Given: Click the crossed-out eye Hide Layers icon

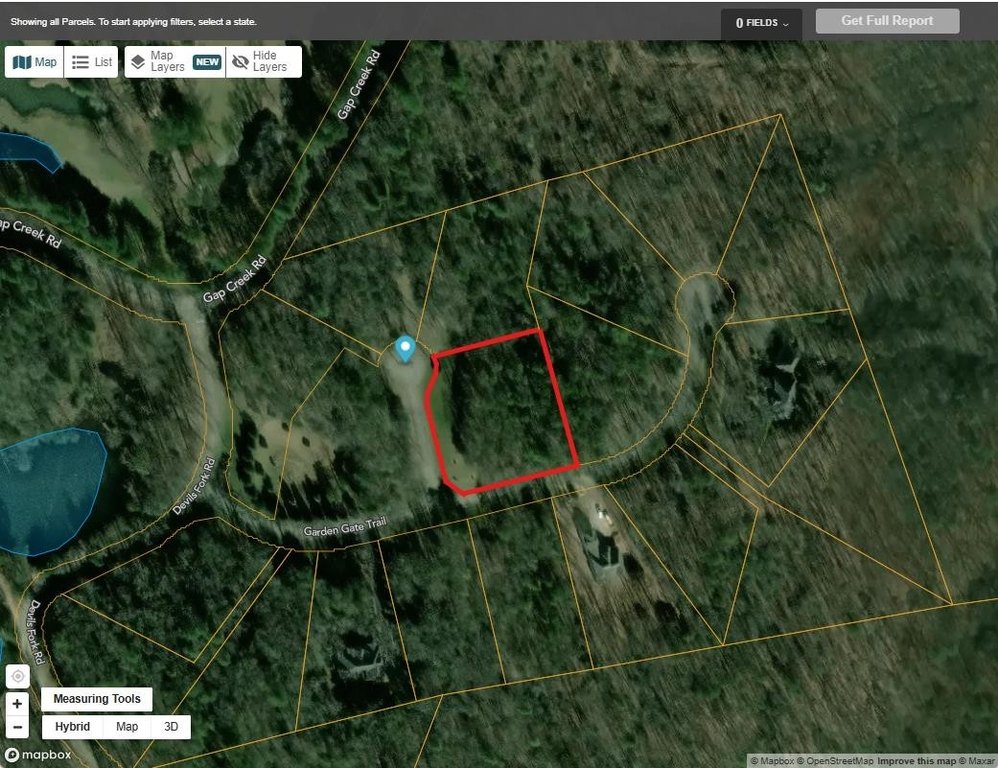Looking at the screenshot, I should click(x=240, y=62).
